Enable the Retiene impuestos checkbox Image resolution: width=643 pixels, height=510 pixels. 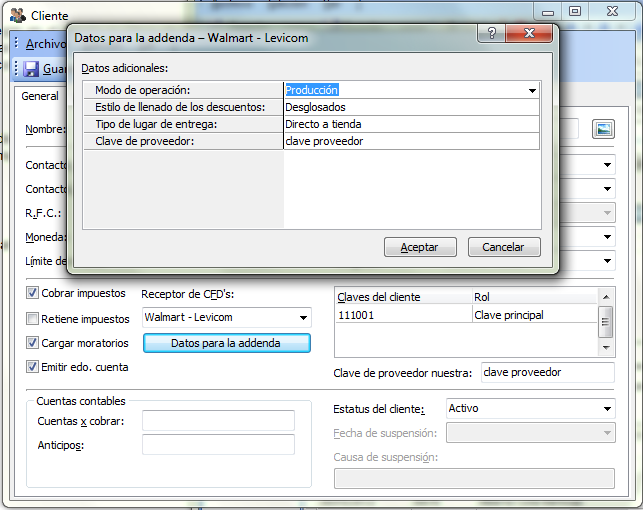(32, 319)
